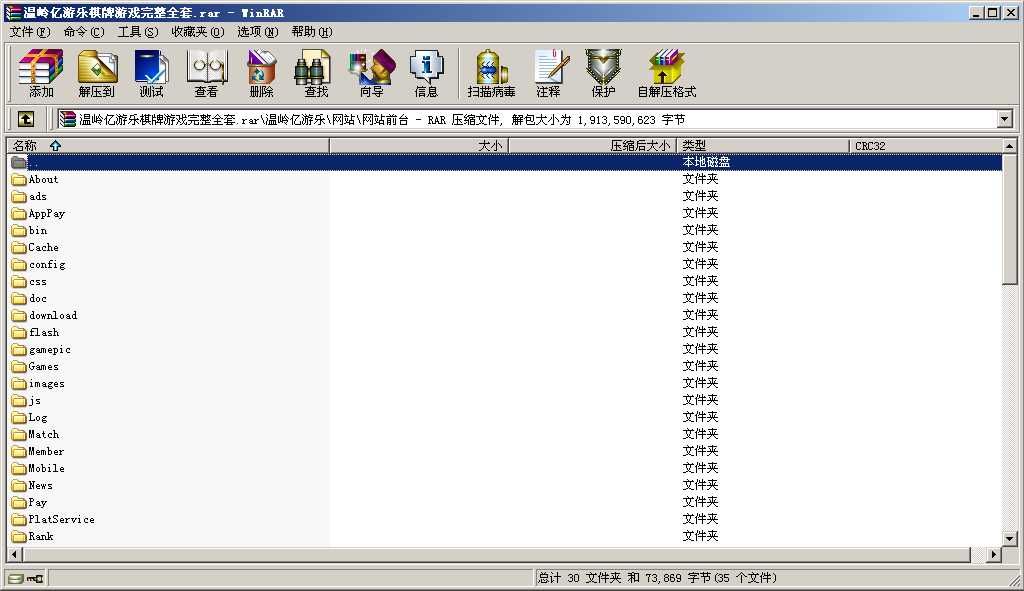This screenshot has height=591, width=1024.
Task: Click the Extract To (解压到) icon
Action: [x=97, y=72]
